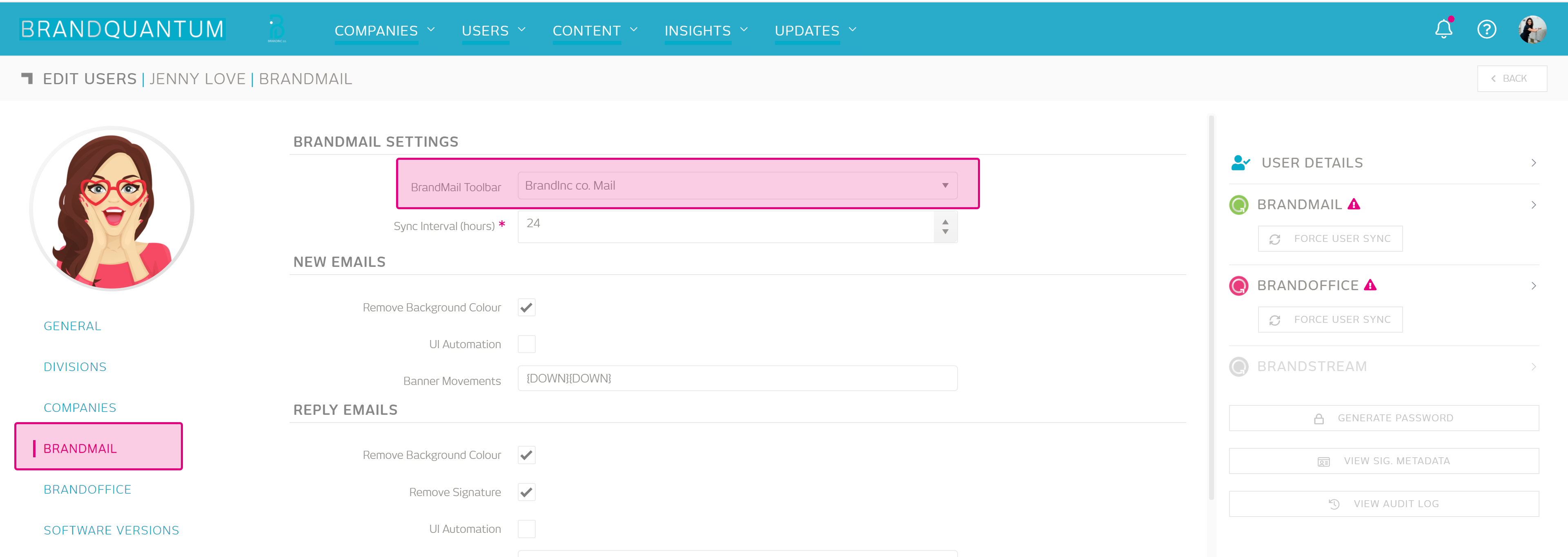Open the BrandMail Toolbar dropdown
The width and height of the screenshot is (1568, 557).
(737, 185)
